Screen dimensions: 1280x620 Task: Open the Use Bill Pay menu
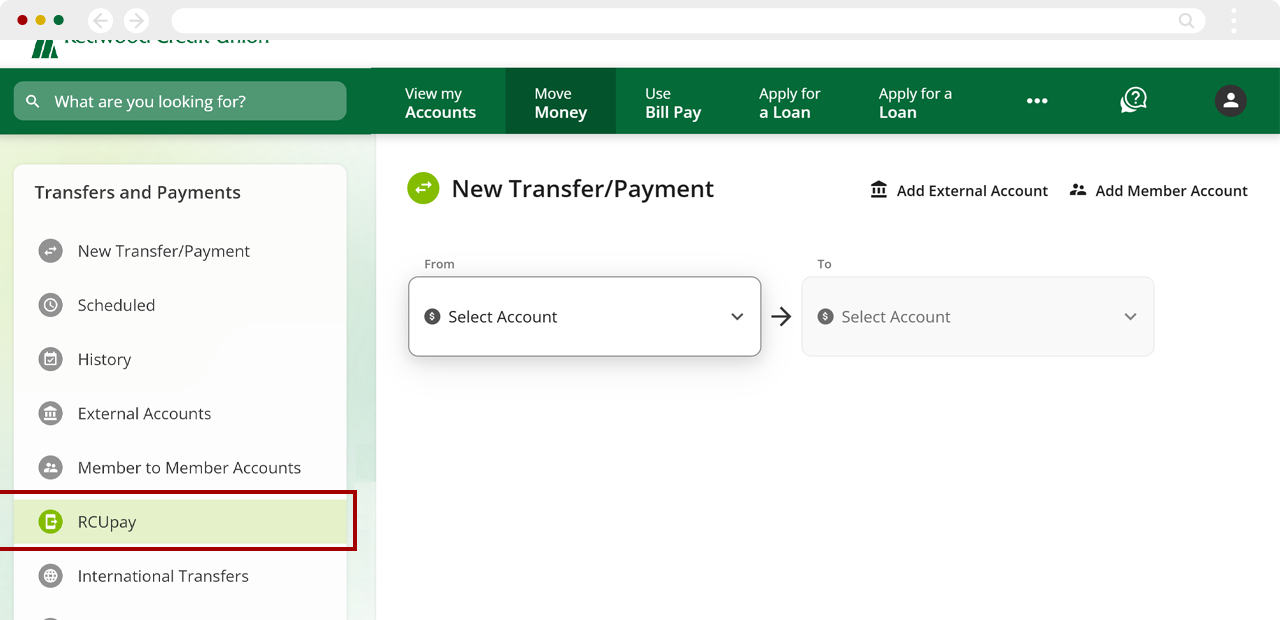[672, 102]
